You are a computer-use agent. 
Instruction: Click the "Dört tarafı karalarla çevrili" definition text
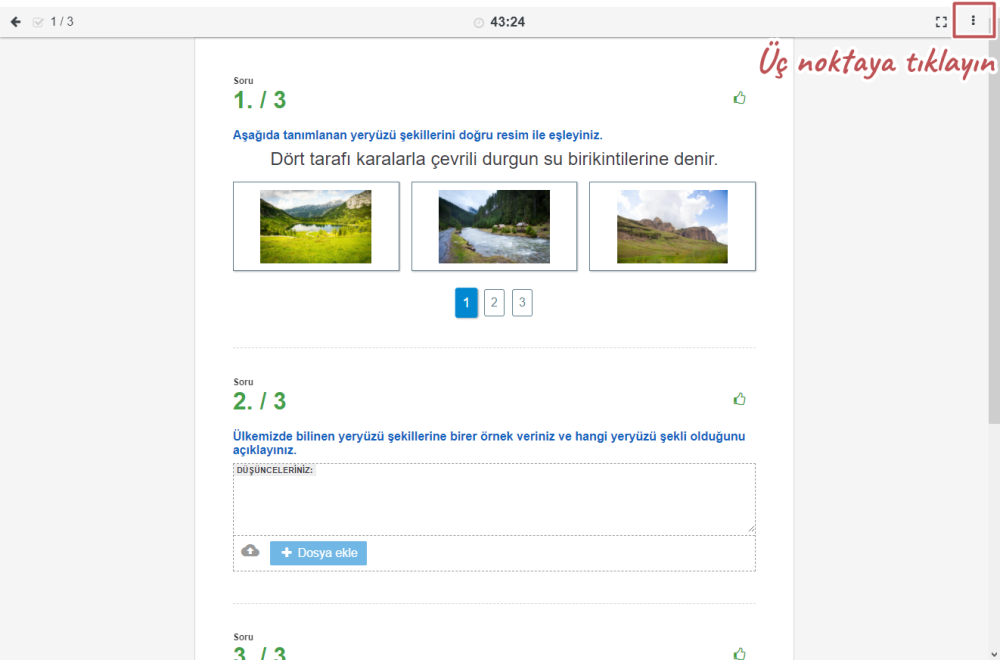(x=494, y=159)
